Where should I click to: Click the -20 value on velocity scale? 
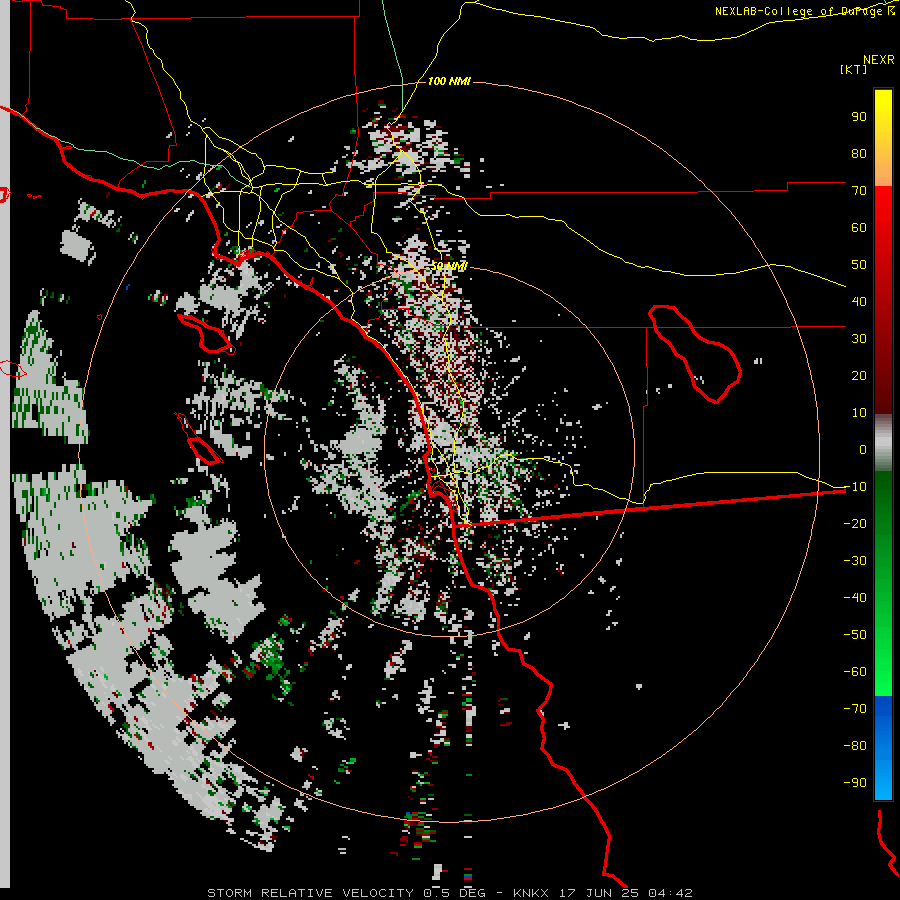tap(855, 524)
